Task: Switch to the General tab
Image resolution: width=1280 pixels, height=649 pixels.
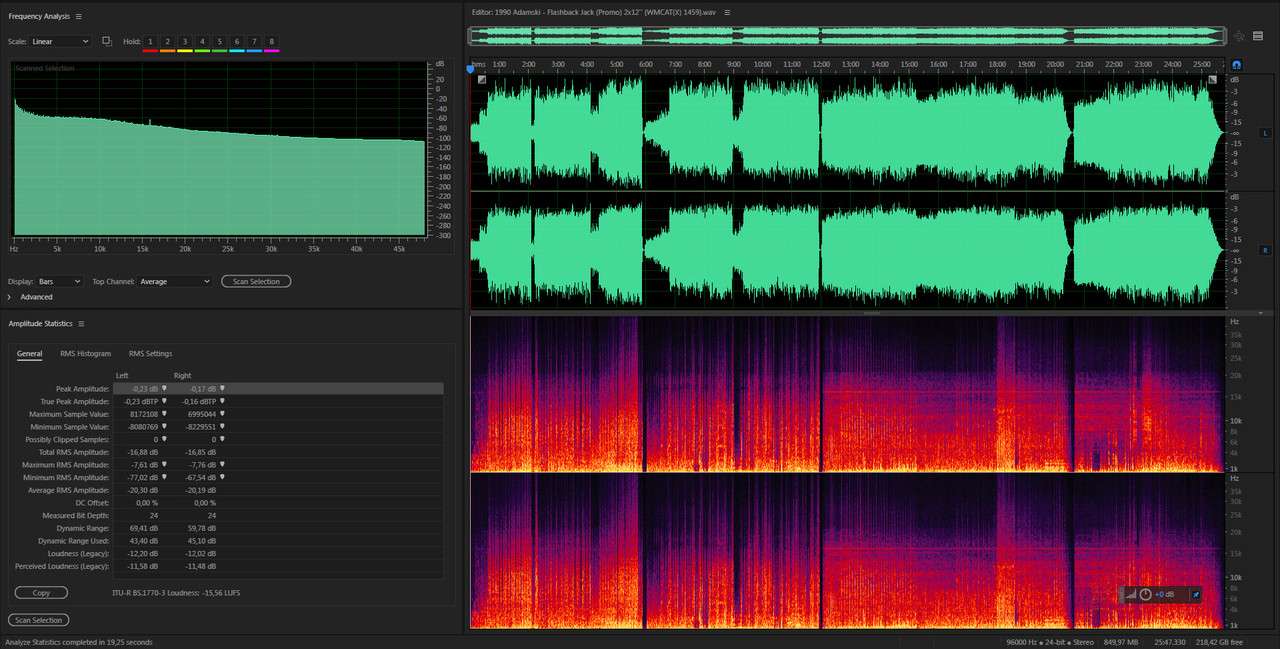Action: pos(29,354)
